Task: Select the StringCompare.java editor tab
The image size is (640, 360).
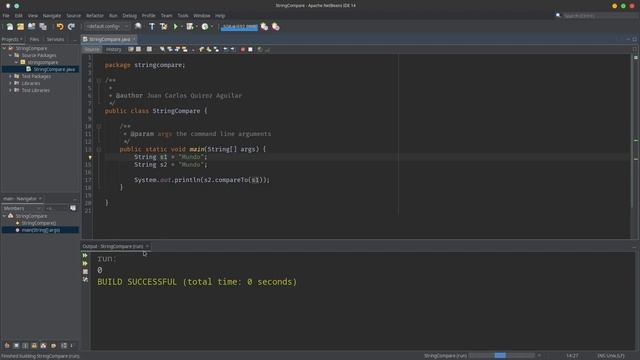Action: 109,39
